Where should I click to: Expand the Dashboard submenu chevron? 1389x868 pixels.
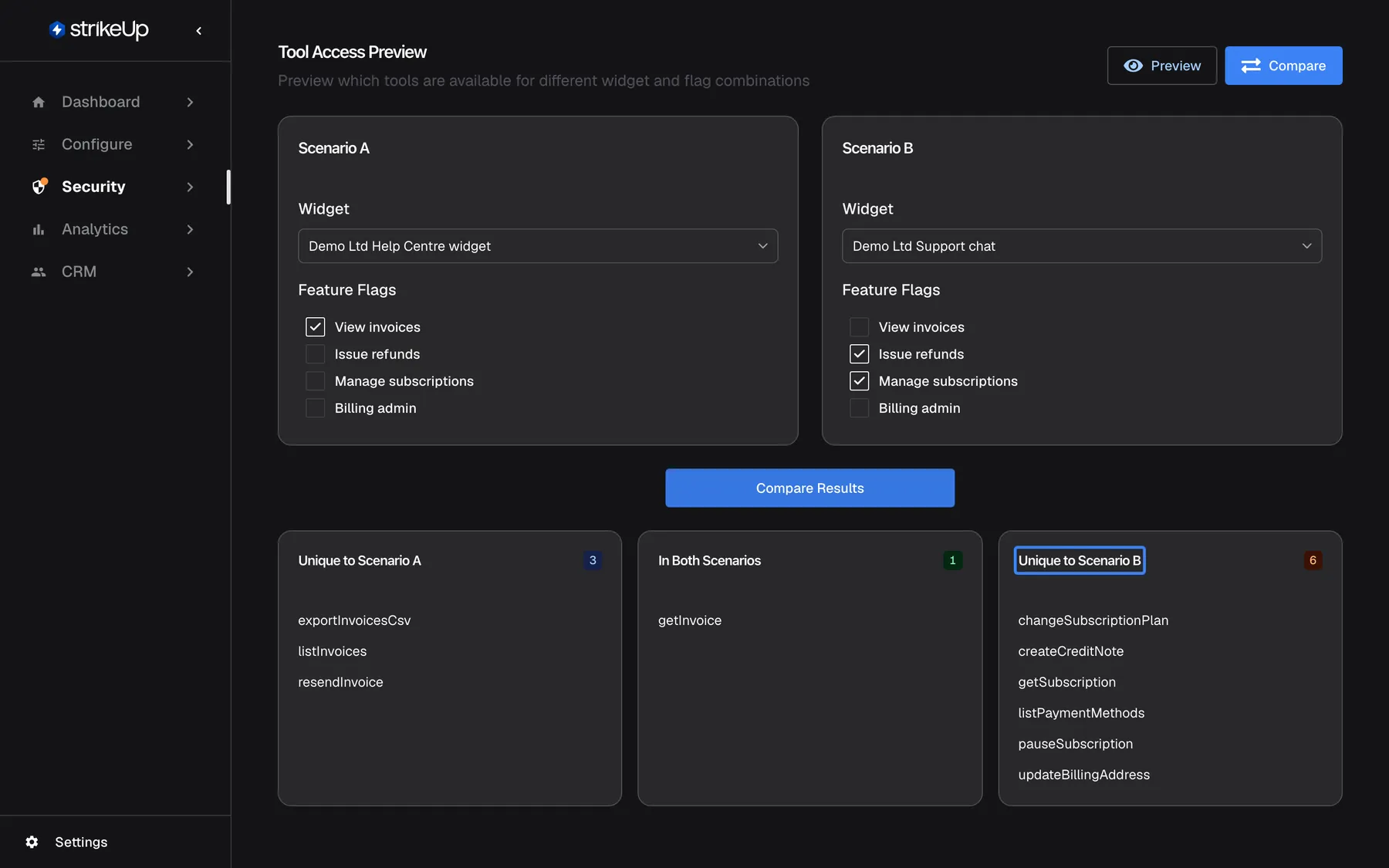tap(190, 102)
